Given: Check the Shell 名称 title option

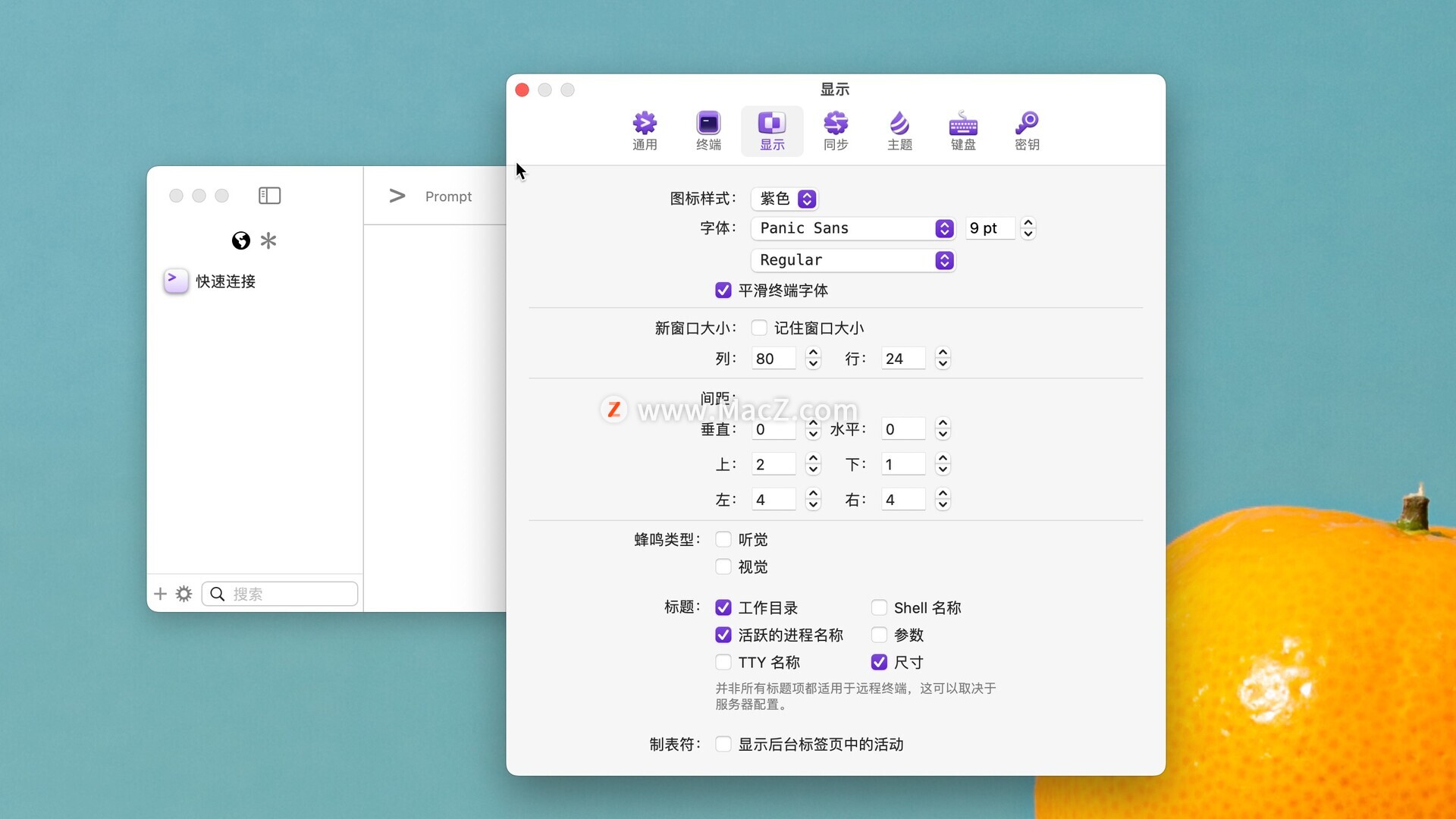Looking at the screenshot, I should pos(879,607).
